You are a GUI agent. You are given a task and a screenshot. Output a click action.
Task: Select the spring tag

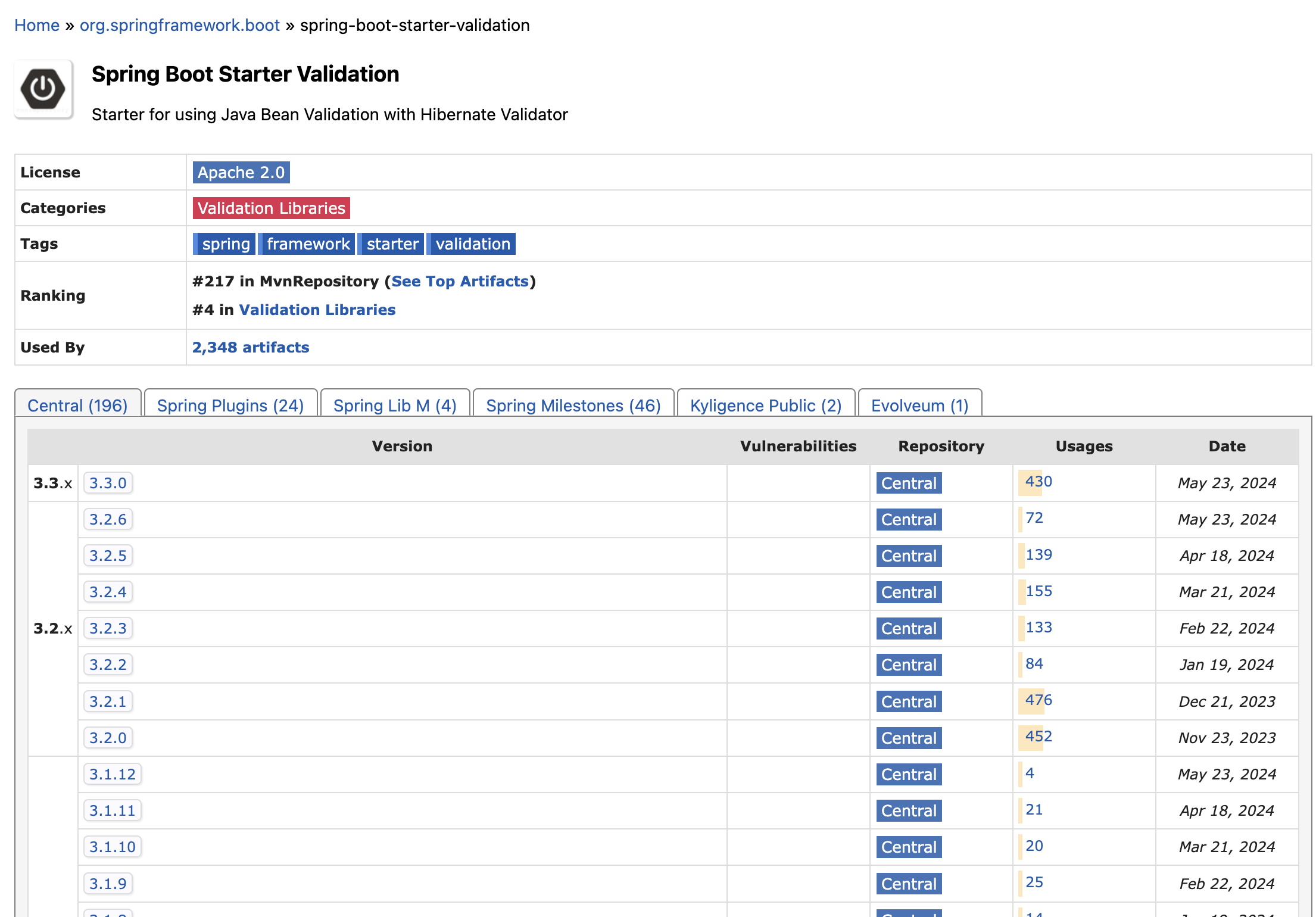pos(225,244)
